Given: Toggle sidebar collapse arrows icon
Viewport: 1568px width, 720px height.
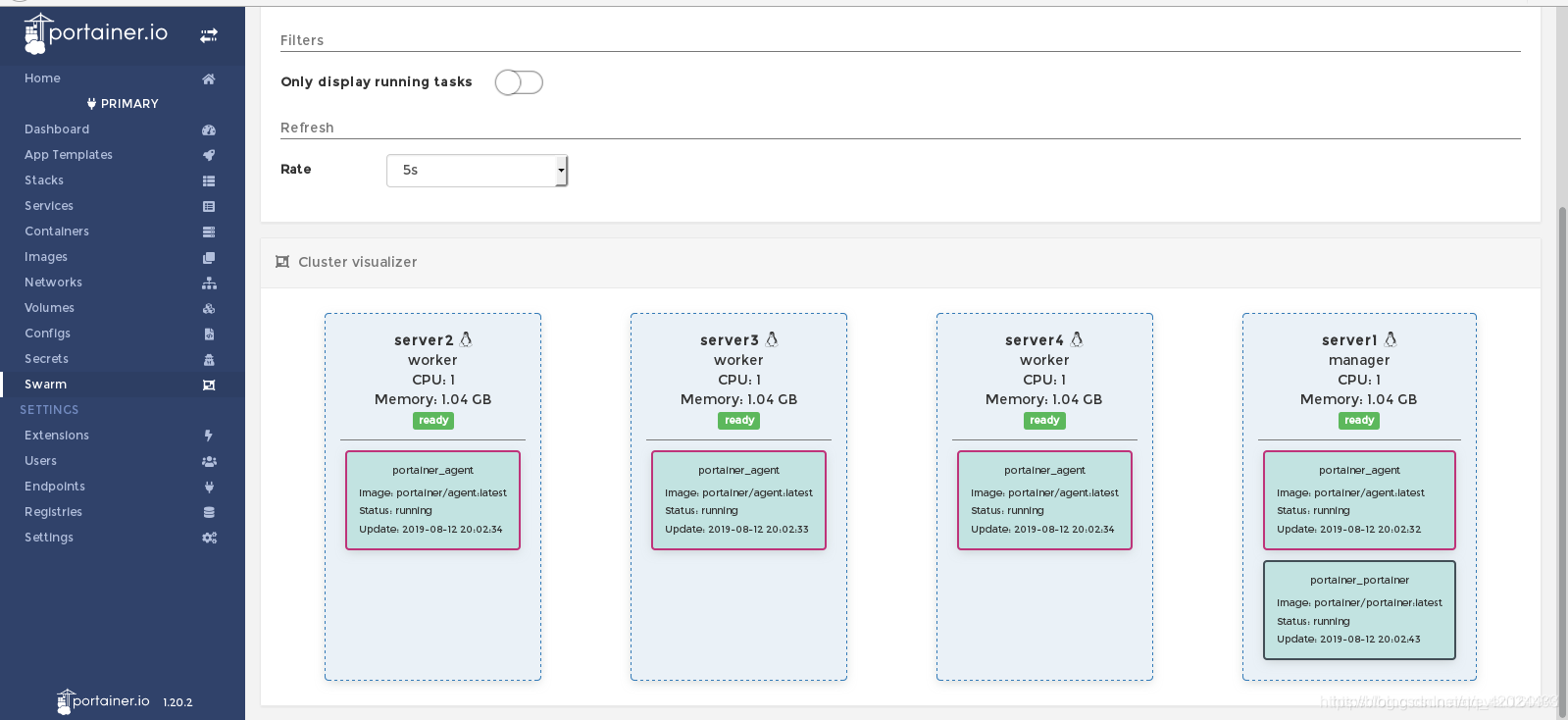Looking at the screenshot, I should tap(209, 35).
